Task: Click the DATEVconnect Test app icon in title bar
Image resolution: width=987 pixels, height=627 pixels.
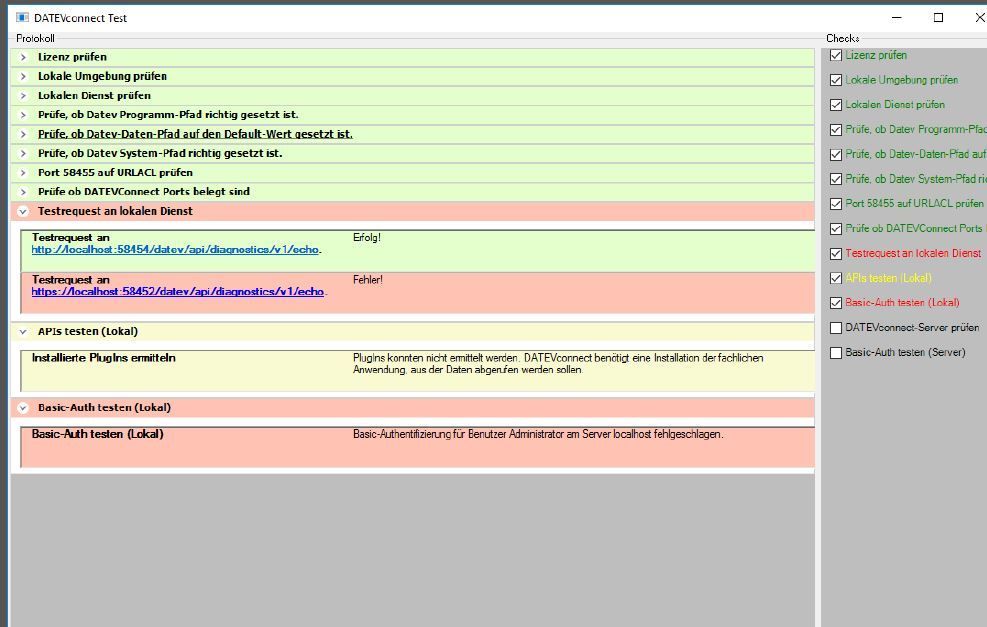Action: point(22,17)
